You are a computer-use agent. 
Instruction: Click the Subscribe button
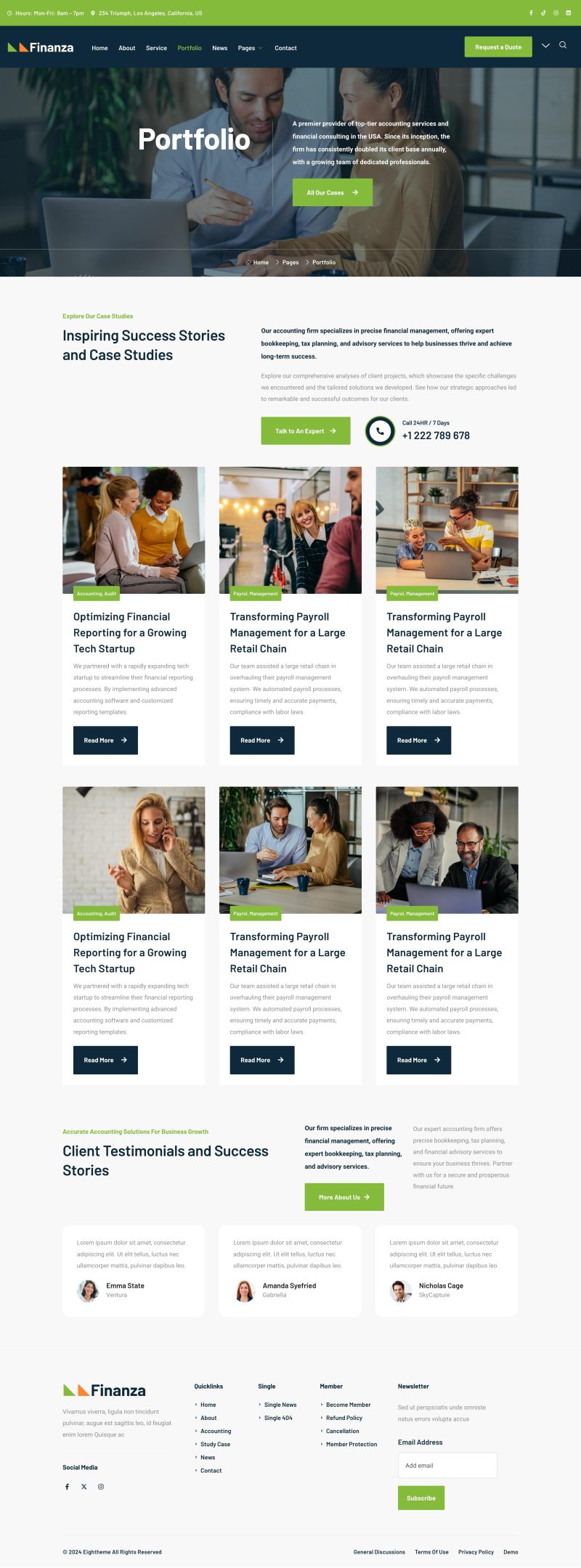coord(421,1498)
